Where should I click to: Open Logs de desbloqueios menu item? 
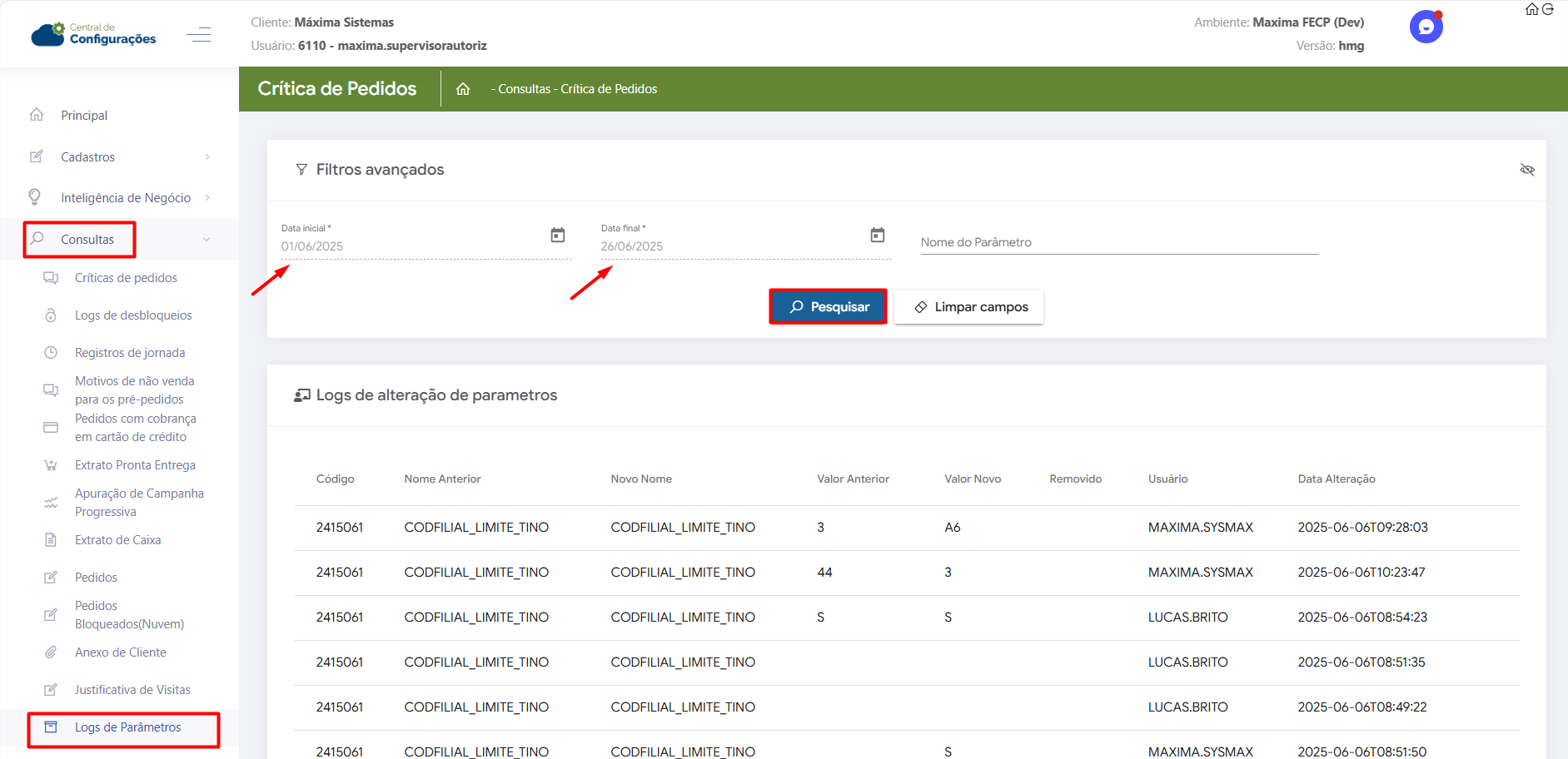click(x=133, y=315)
